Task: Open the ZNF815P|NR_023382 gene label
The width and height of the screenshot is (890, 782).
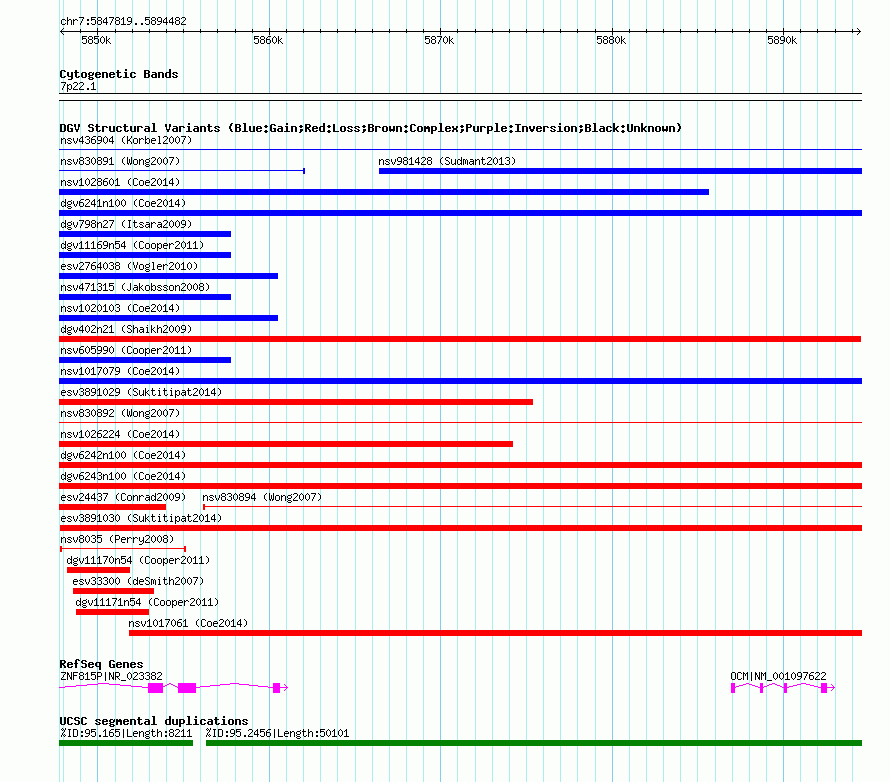Action: click(x=111, y=676)
